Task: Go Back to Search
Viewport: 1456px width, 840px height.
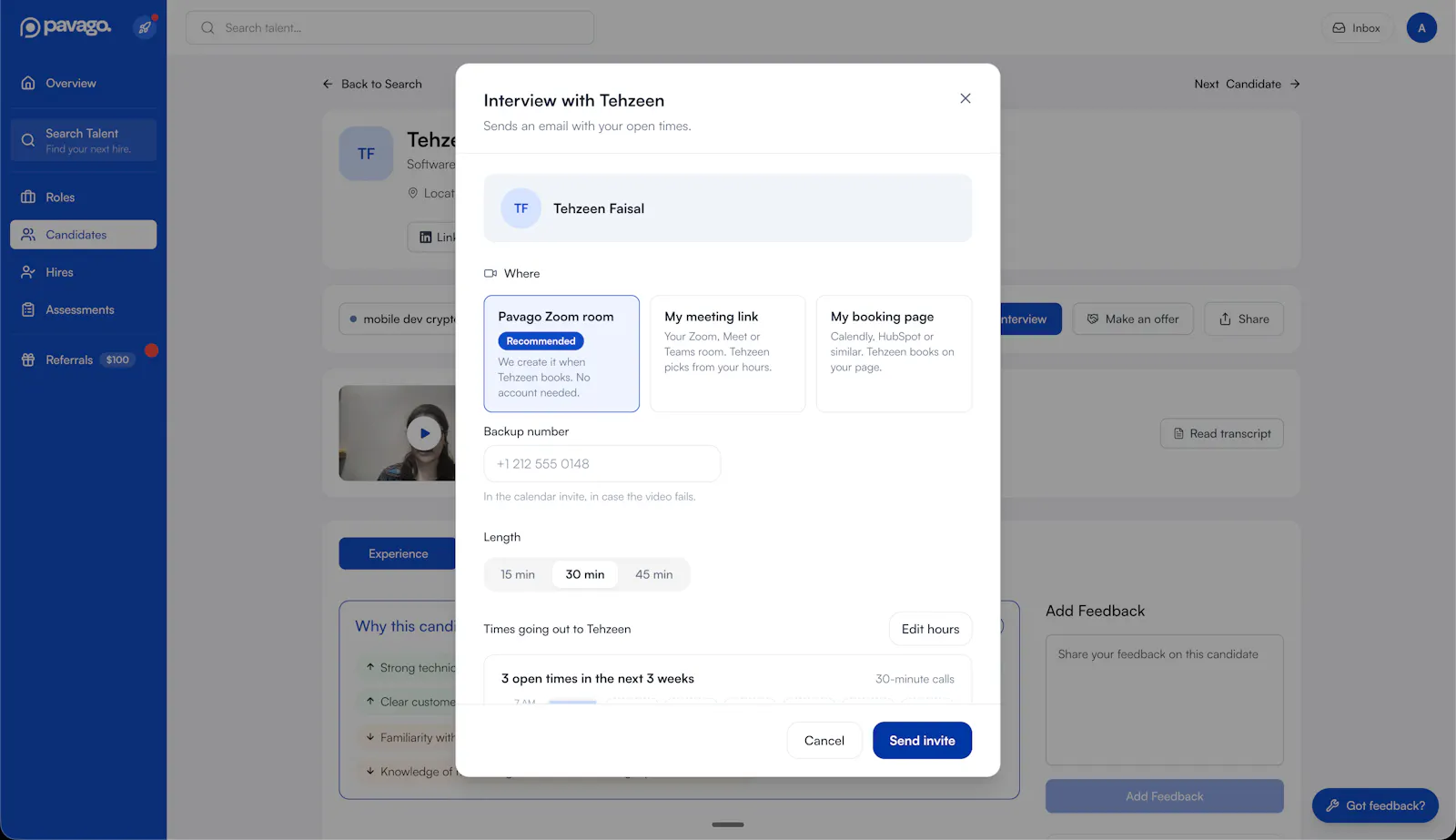Action: (x=372, y=84)
